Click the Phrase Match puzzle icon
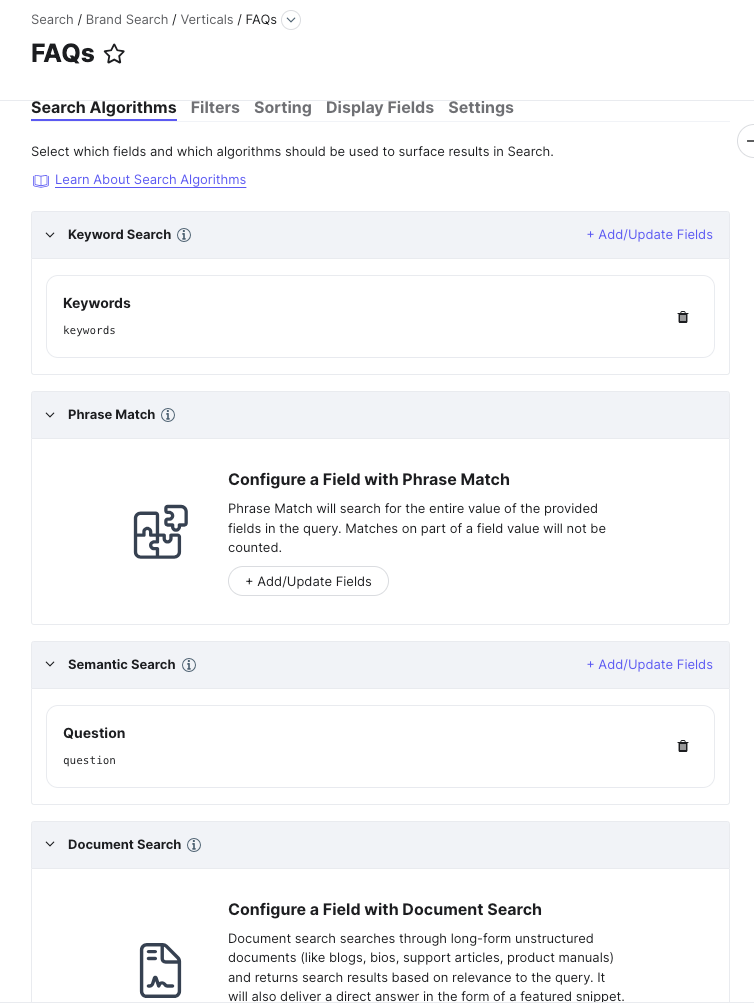 161,532
